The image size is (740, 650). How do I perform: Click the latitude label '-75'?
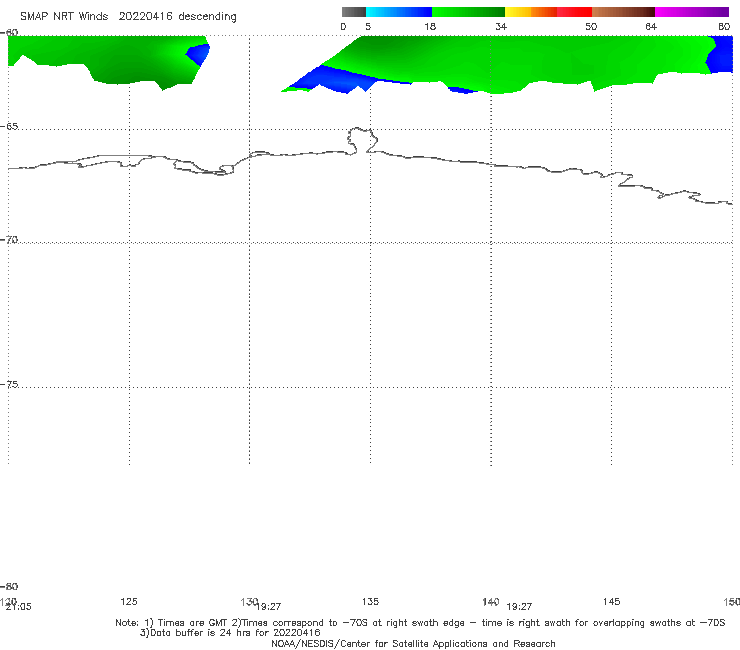pos(9,384)
